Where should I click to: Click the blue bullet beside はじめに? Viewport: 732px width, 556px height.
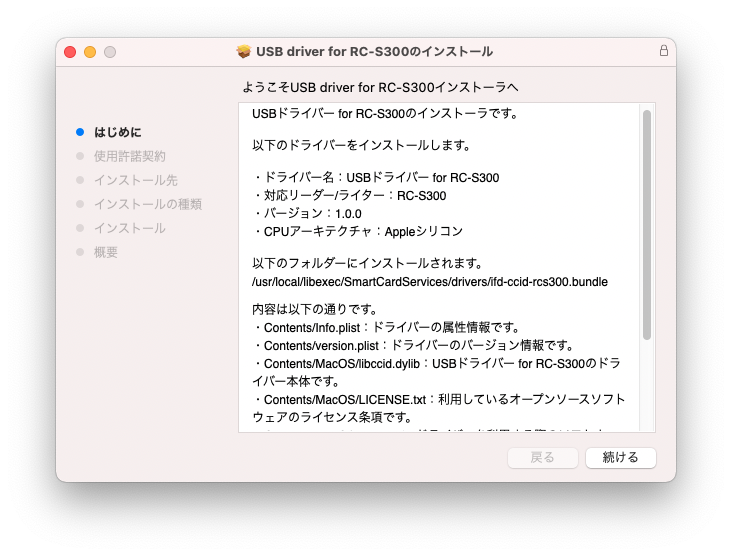pos(80,132)
